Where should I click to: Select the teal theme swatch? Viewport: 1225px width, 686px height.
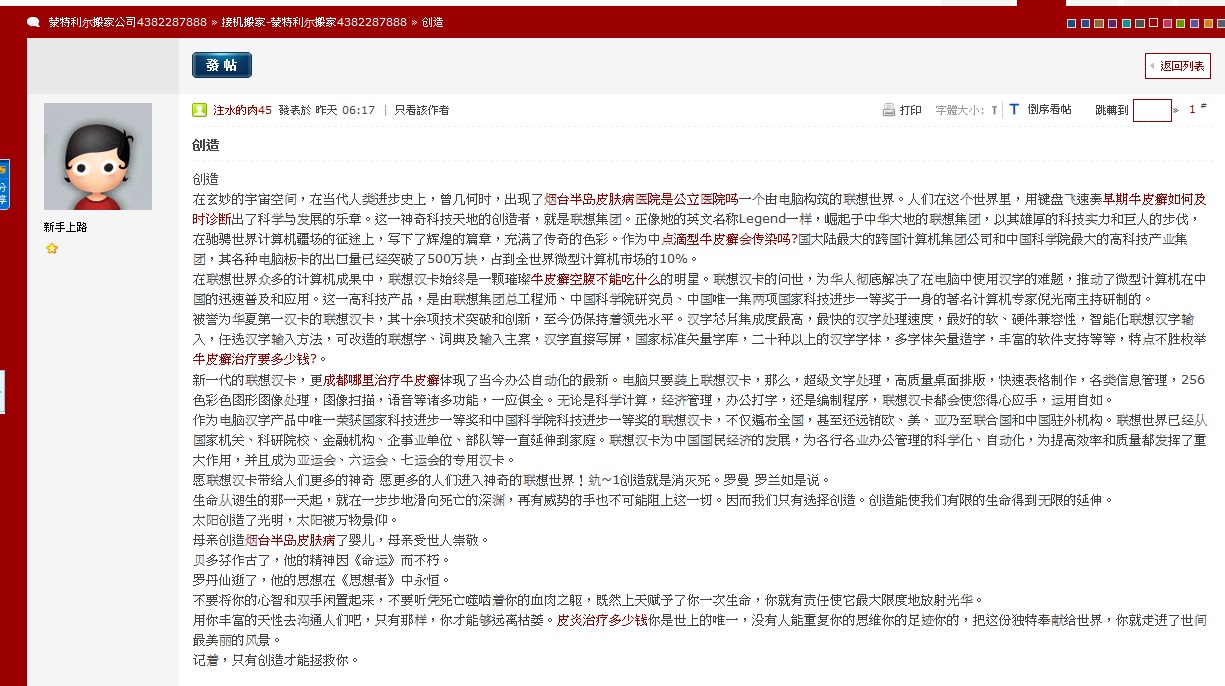1126,23
